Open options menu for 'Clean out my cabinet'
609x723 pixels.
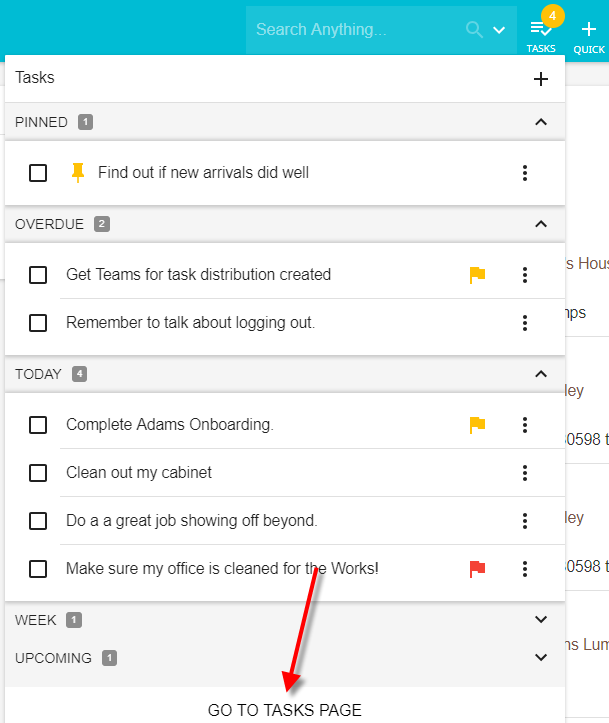(x=525, y=473)
